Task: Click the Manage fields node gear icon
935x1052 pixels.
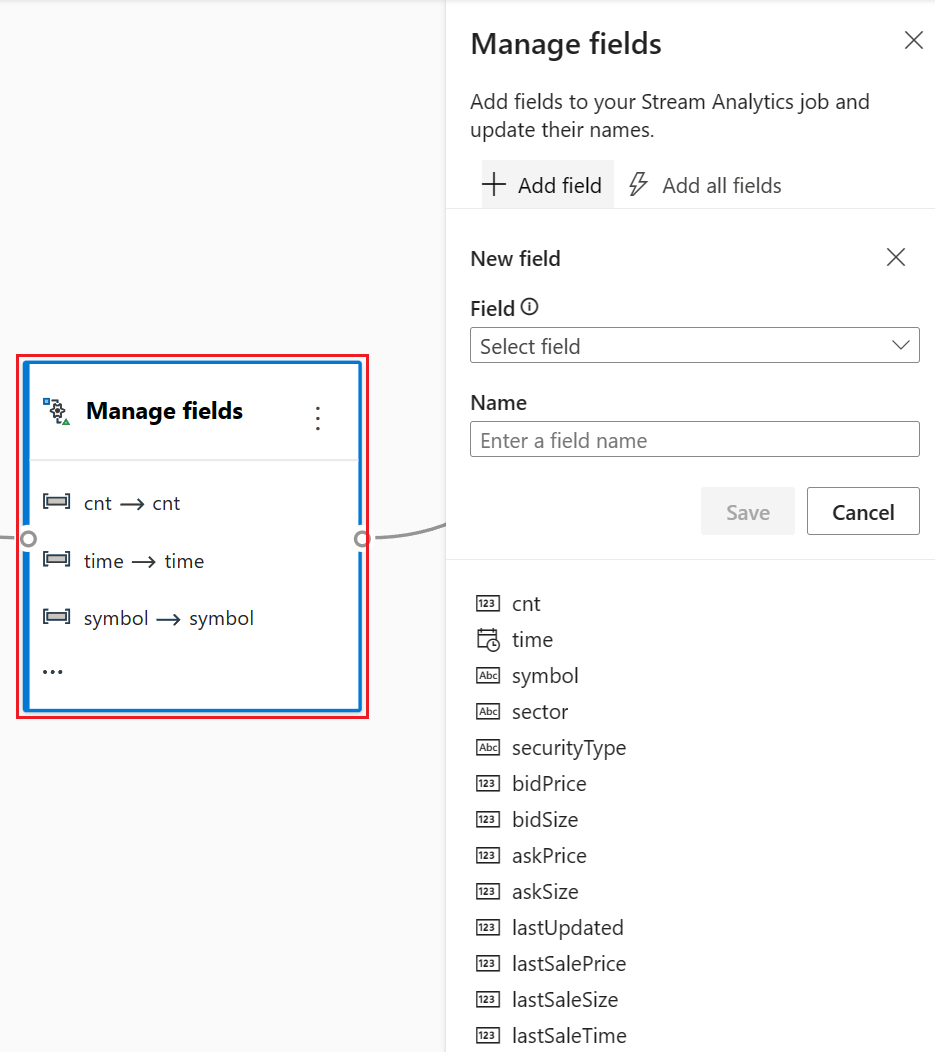Action: point(56,411)
